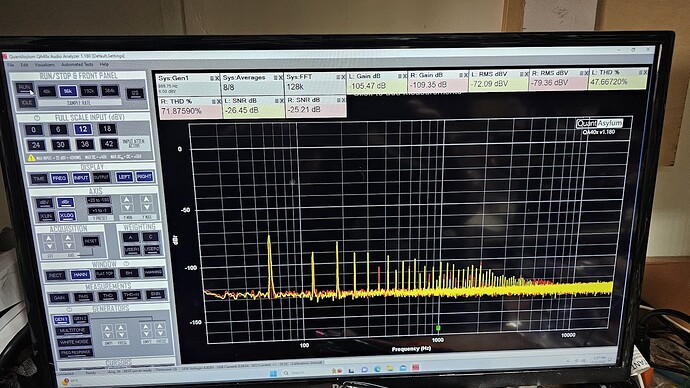
Task: Close the Sys:FFT tile
Action: 343,77
